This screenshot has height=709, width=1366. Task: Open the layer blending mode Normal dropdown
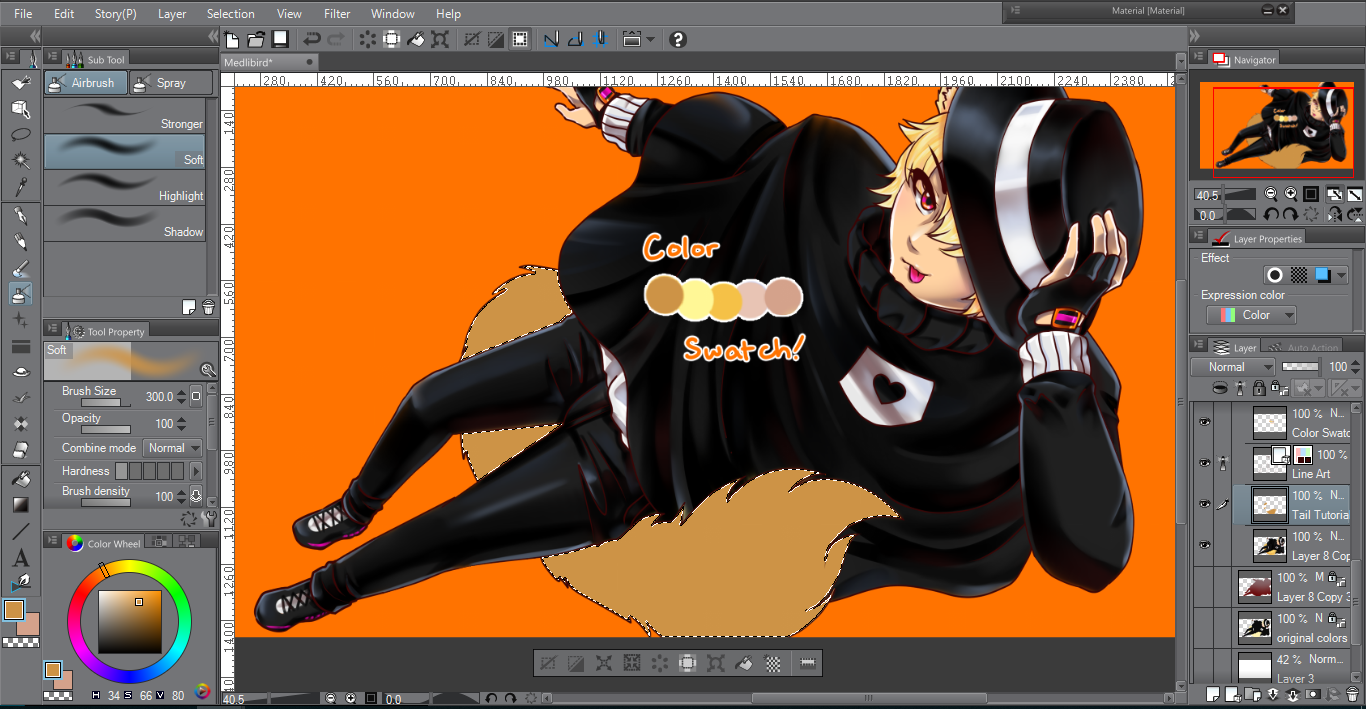[1233, 367]
